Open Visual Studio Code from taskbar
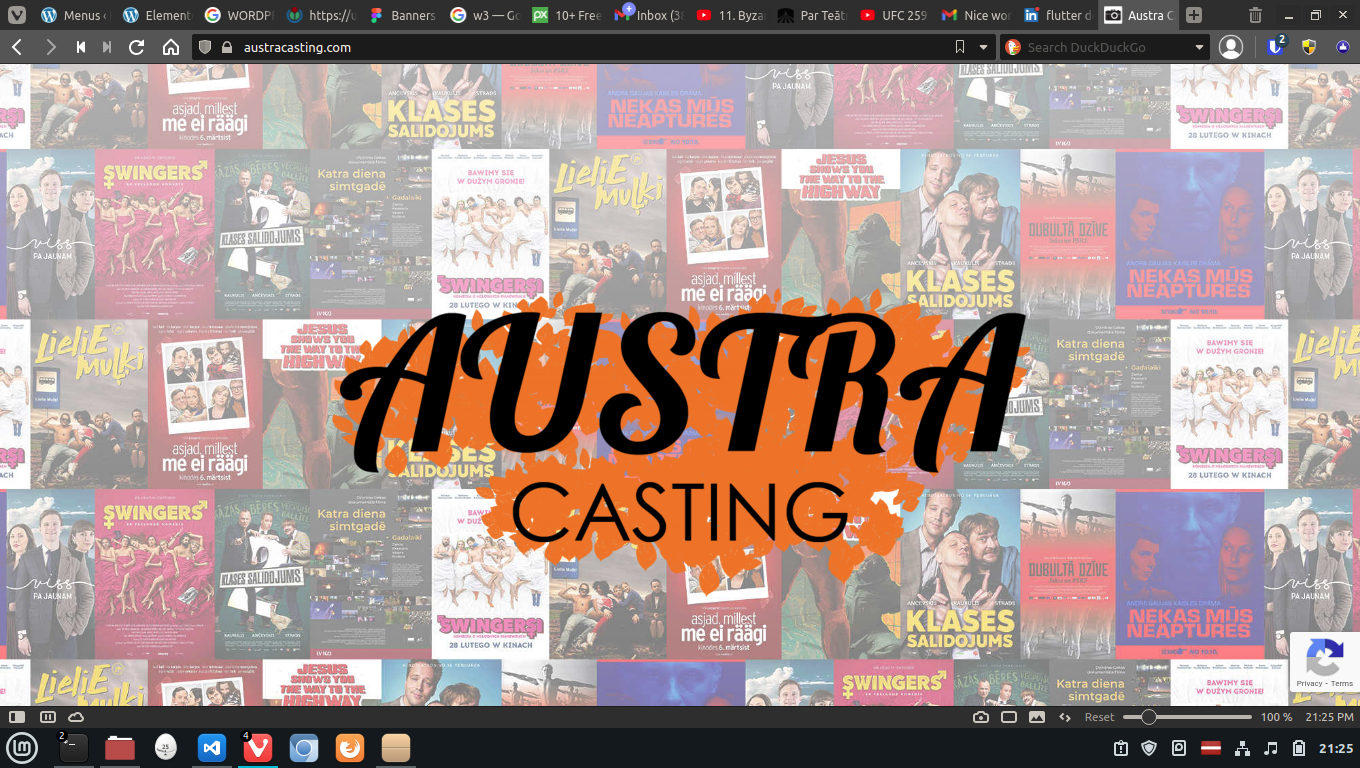 pyautogui.click(x=212, y=747)
